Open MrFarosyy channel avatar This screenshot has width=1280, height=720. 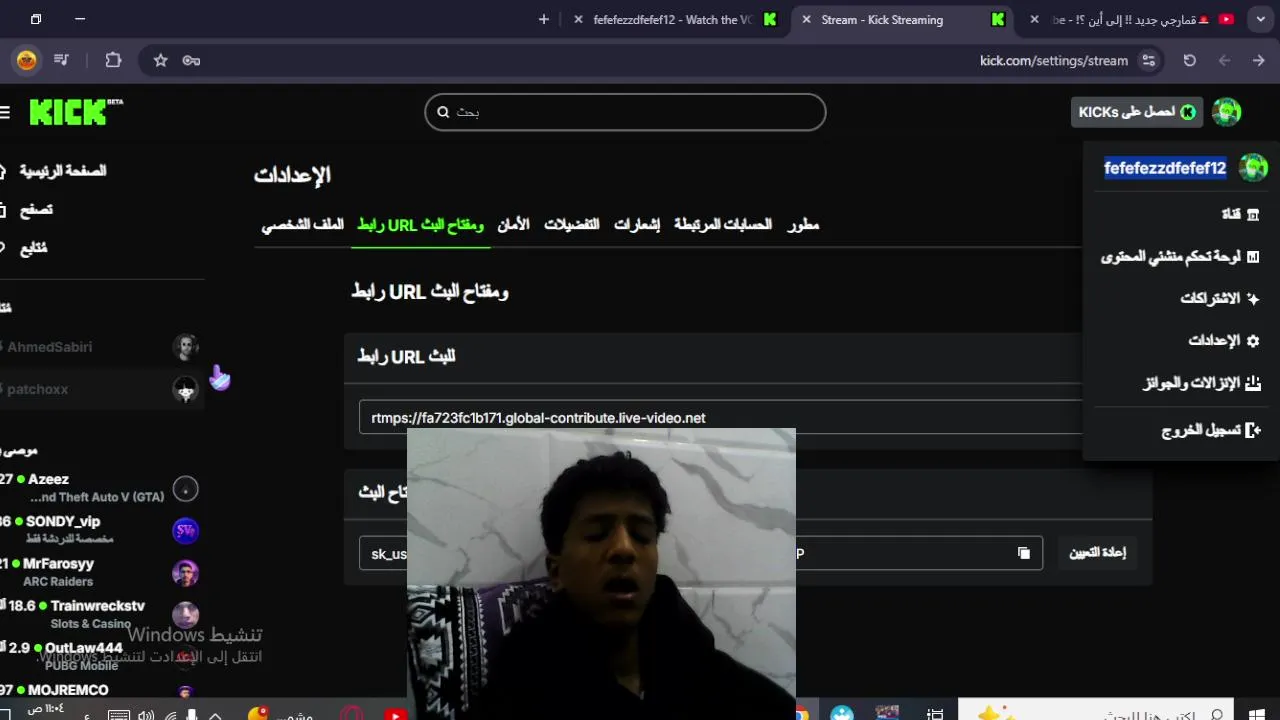tap(185, 573)
